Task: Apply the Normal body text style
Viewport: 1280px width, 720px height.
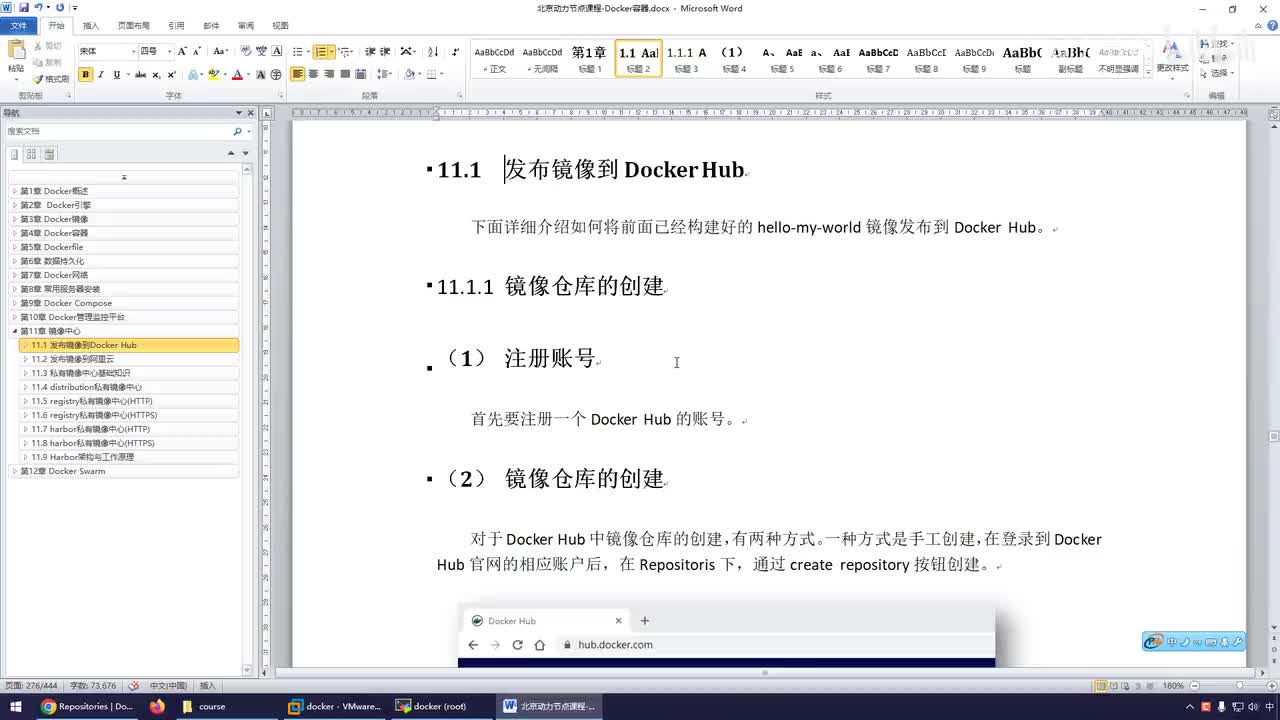Action: point(494,58)
